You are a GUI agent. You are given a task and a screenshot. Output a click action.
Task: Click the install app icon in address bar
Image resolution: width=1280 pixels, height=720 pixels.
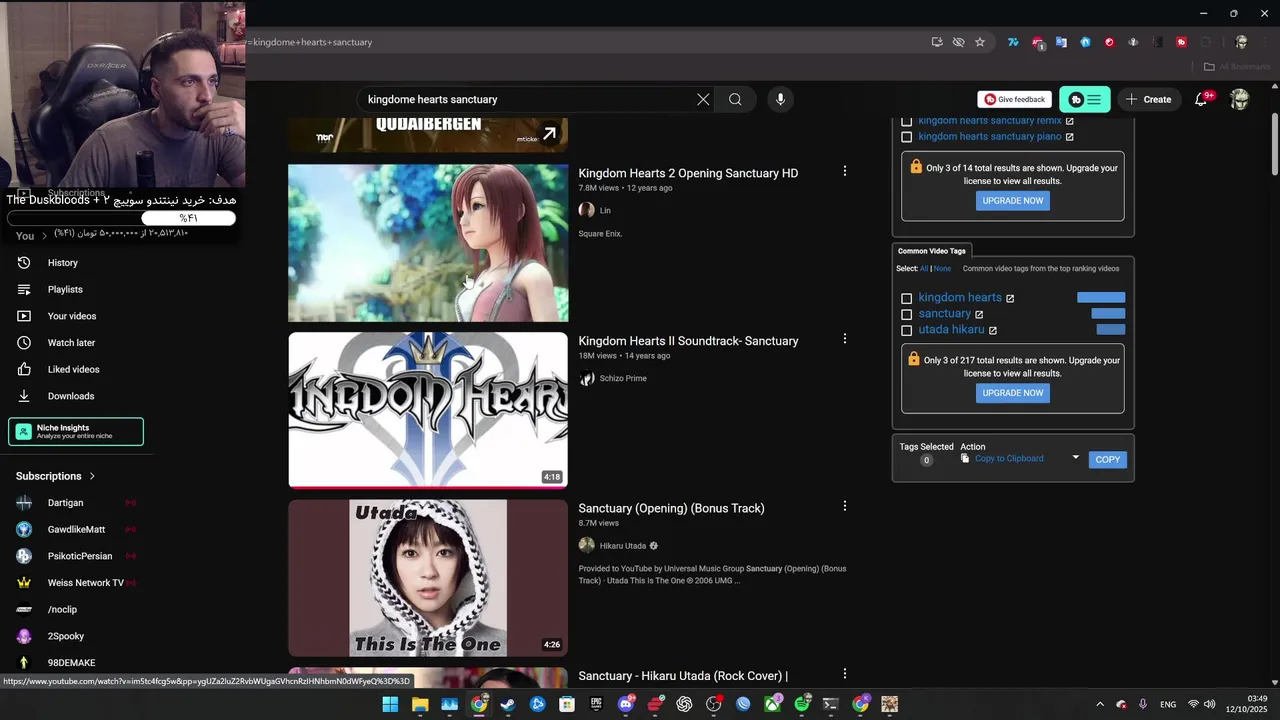937,42
